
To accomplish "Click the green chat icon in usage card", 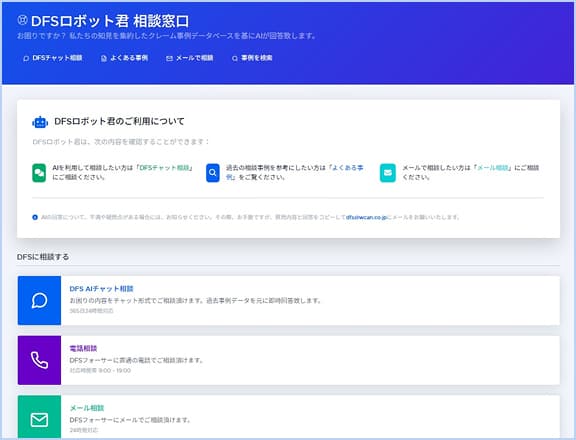I will pos(39,173).
